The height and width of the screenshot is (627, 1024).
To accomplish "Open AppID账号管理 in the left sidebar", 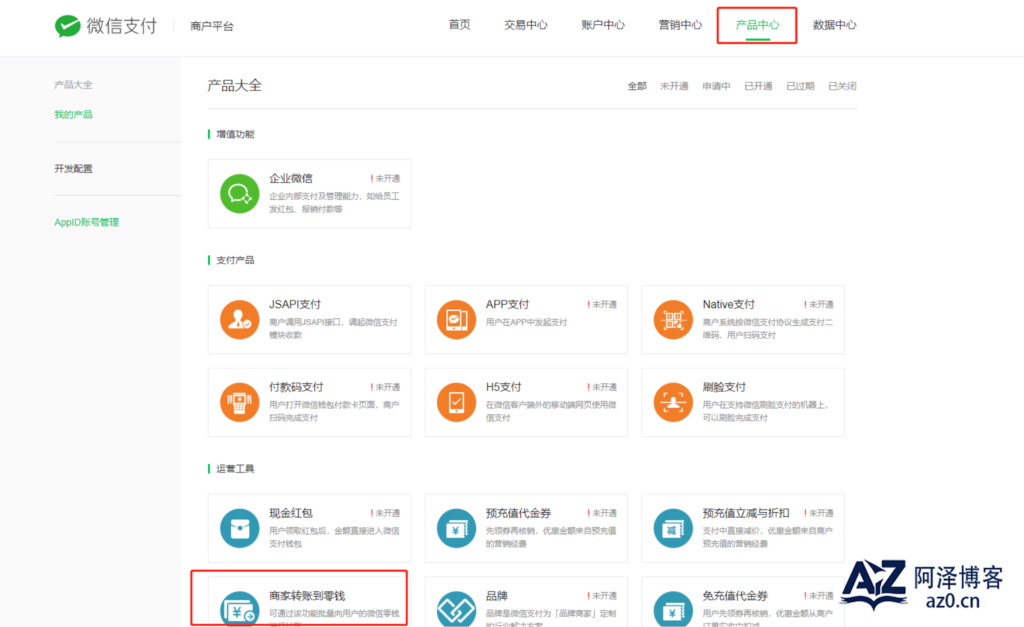I will coord(86,222).
